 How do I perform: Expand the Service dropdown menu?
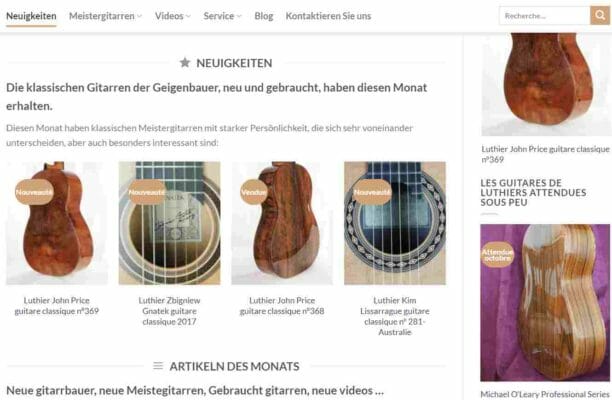click(x=222, y=16)
